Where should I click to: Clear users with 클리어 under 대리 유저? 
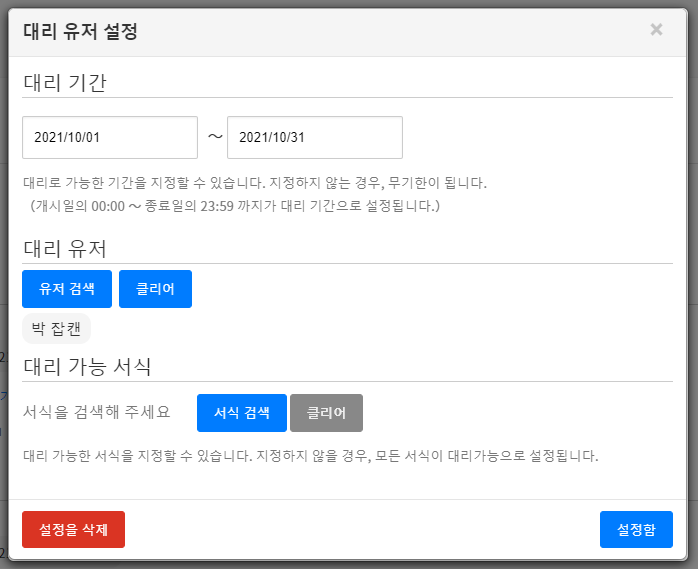[155, 289]
